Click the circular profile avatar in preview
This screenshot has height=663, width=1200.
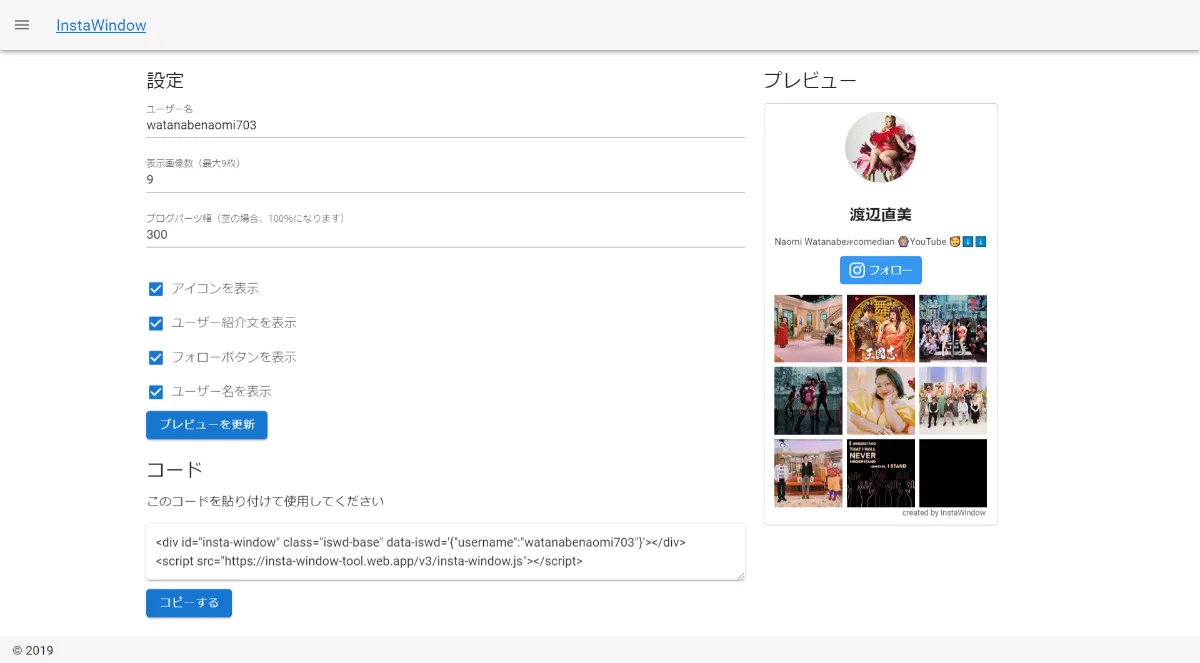(x=881, y=147)
